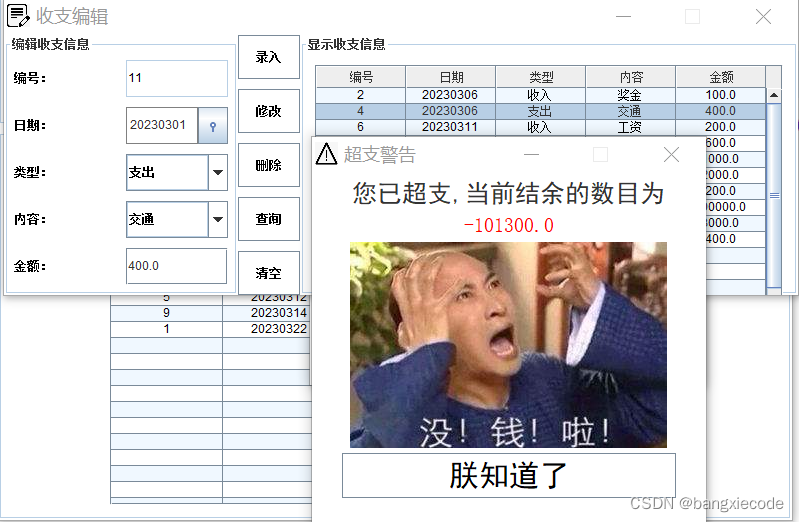Image resolution: width=799 pixels, height=522 pixels.
Task: Focus the 编号 input field containing 11
Action: coord(176,79)
